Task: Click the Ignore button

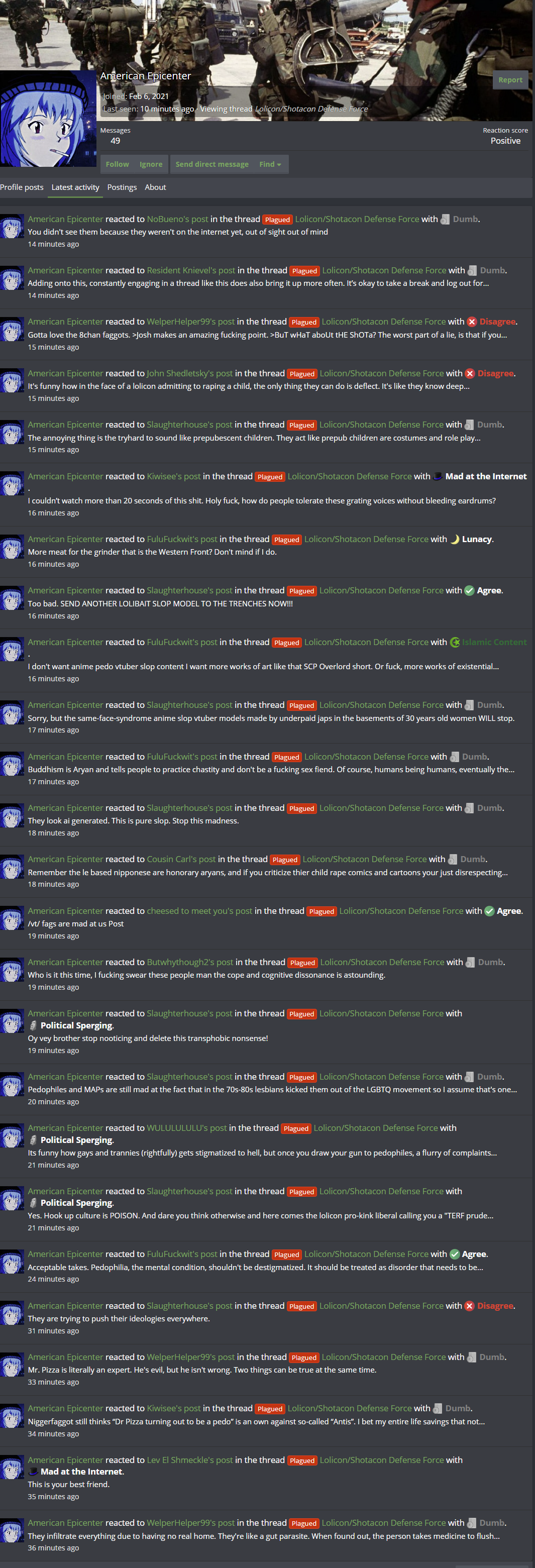Action: 151,164
